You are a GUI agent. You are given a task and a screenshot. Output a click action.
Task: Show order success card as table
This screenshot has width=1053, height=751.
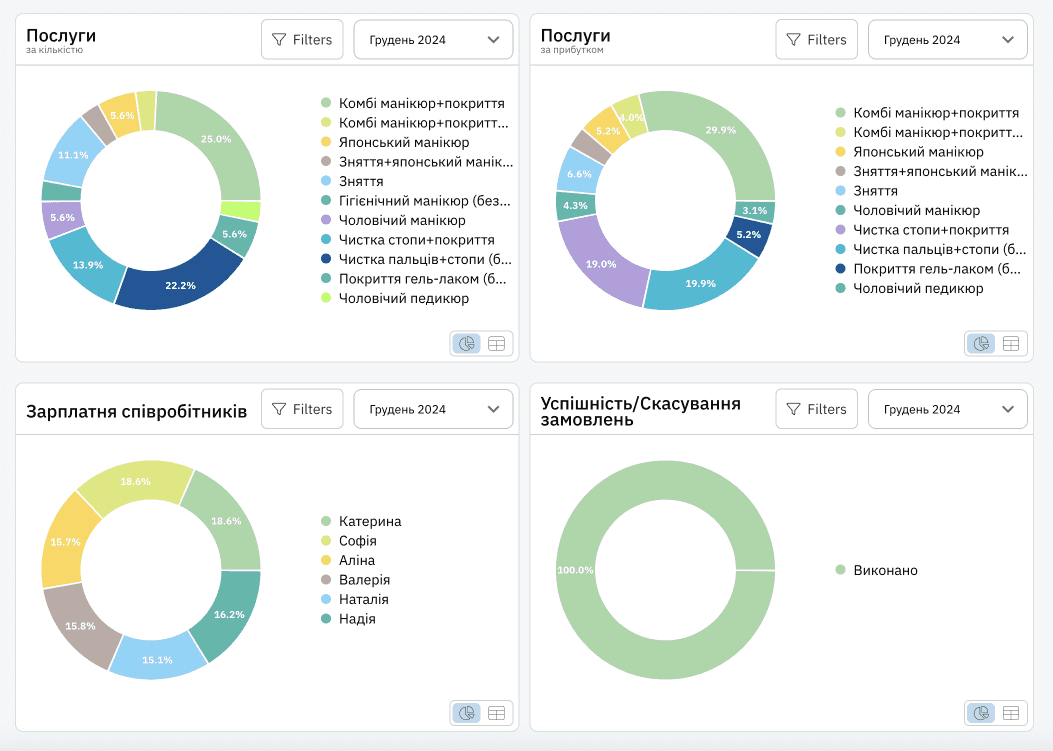1011,713
